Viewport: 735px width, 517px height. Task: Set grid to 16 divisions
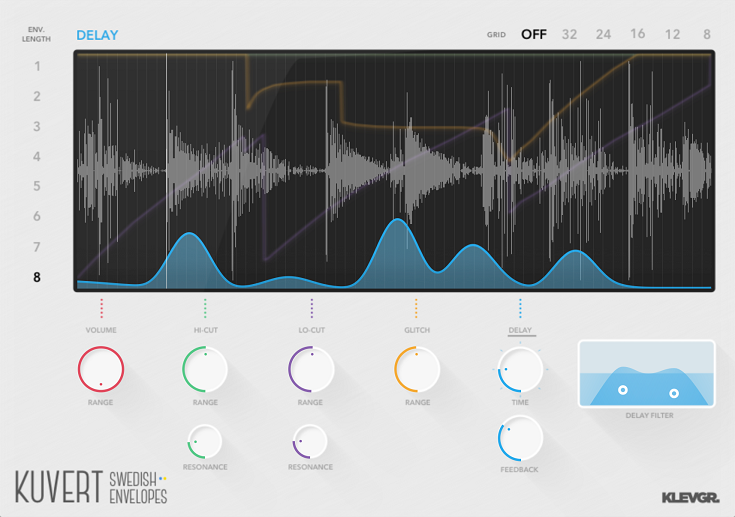(638, 34)
